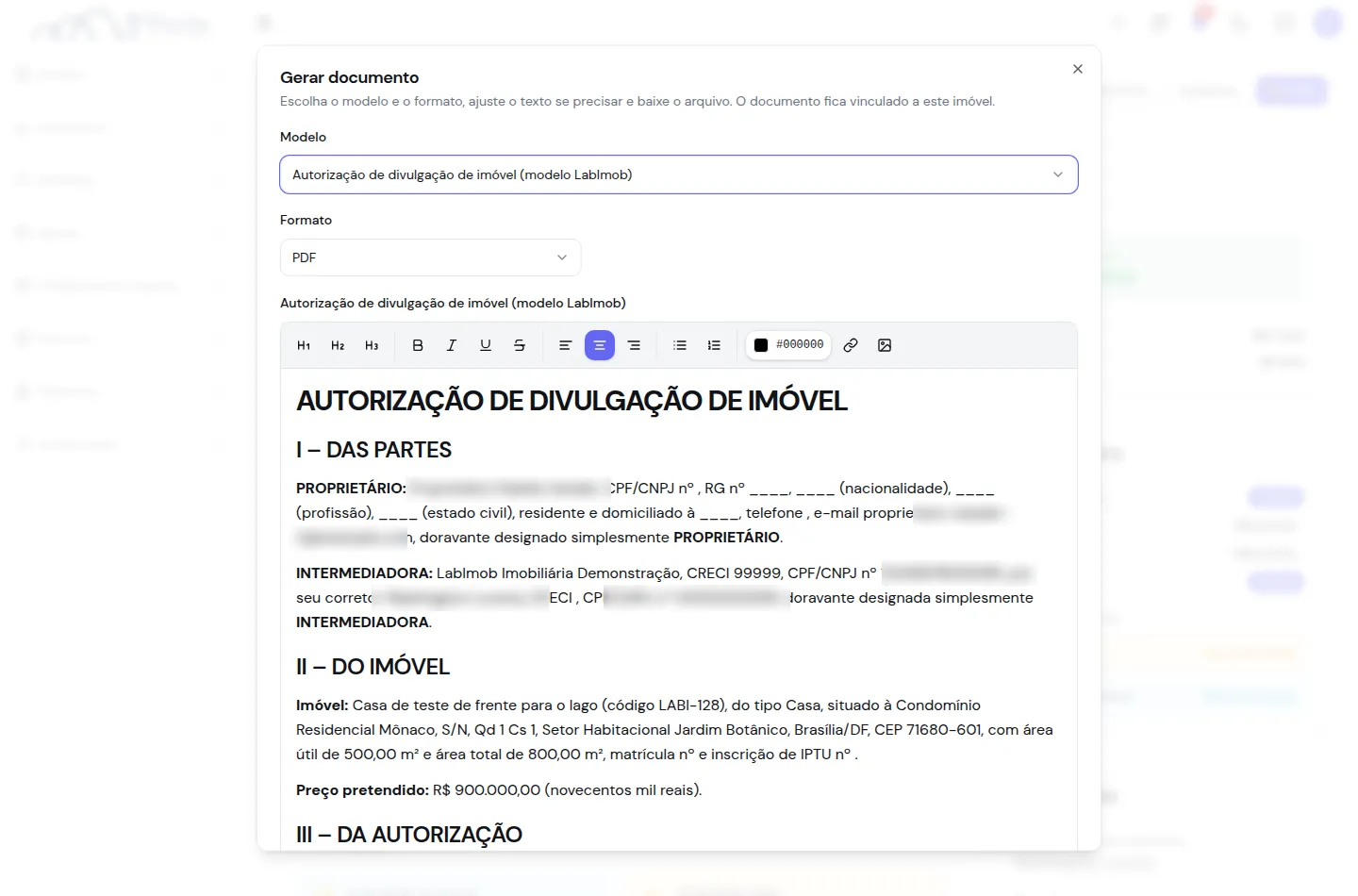1358x896 pixels.
Task: Open the black text color swatch
Action: click(x=761, y=345)
